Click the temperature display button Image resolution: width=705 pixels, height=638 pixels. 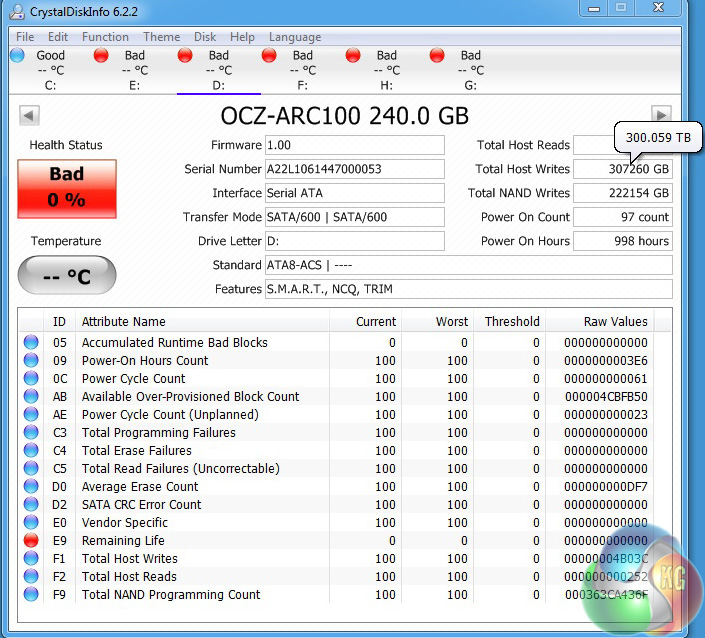66,276
